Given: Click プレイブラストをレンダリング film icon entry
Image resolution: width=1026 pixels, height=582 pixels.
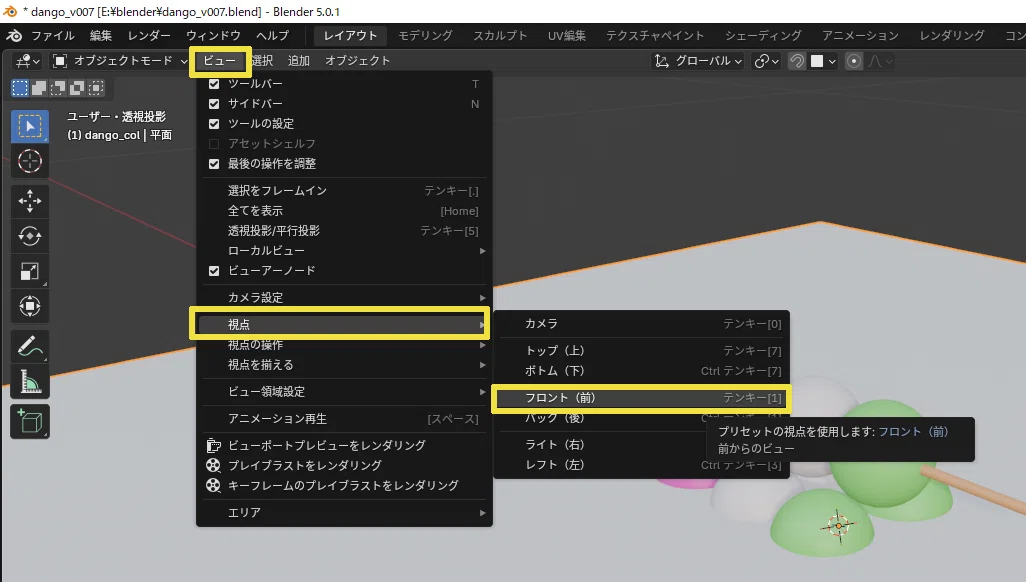Looking at the screenshot, I should 344,465.
